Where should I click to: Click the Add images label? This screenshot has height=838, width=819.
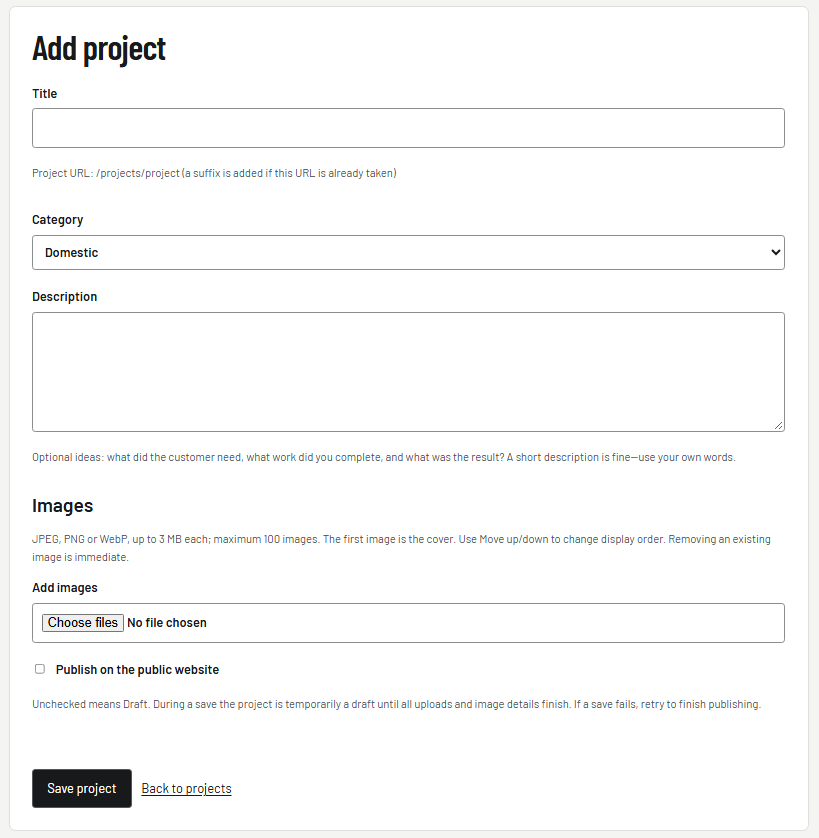tap(65, 587)
